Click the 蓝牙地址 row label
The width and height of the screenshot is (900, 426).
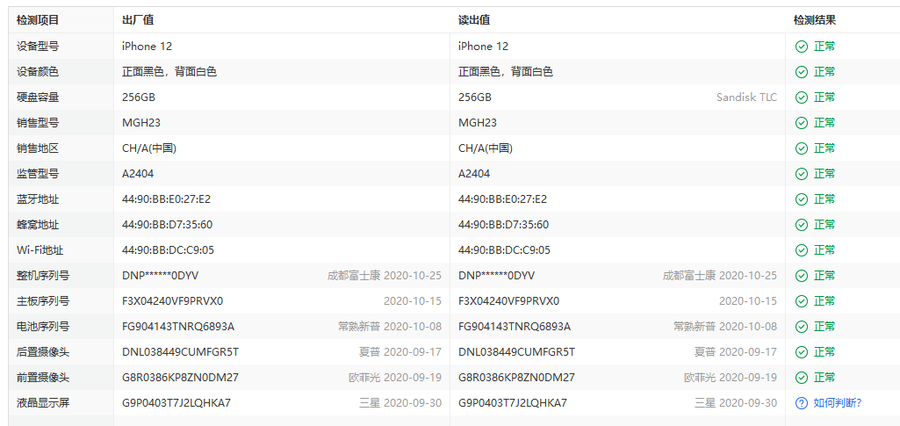(37, 199)
